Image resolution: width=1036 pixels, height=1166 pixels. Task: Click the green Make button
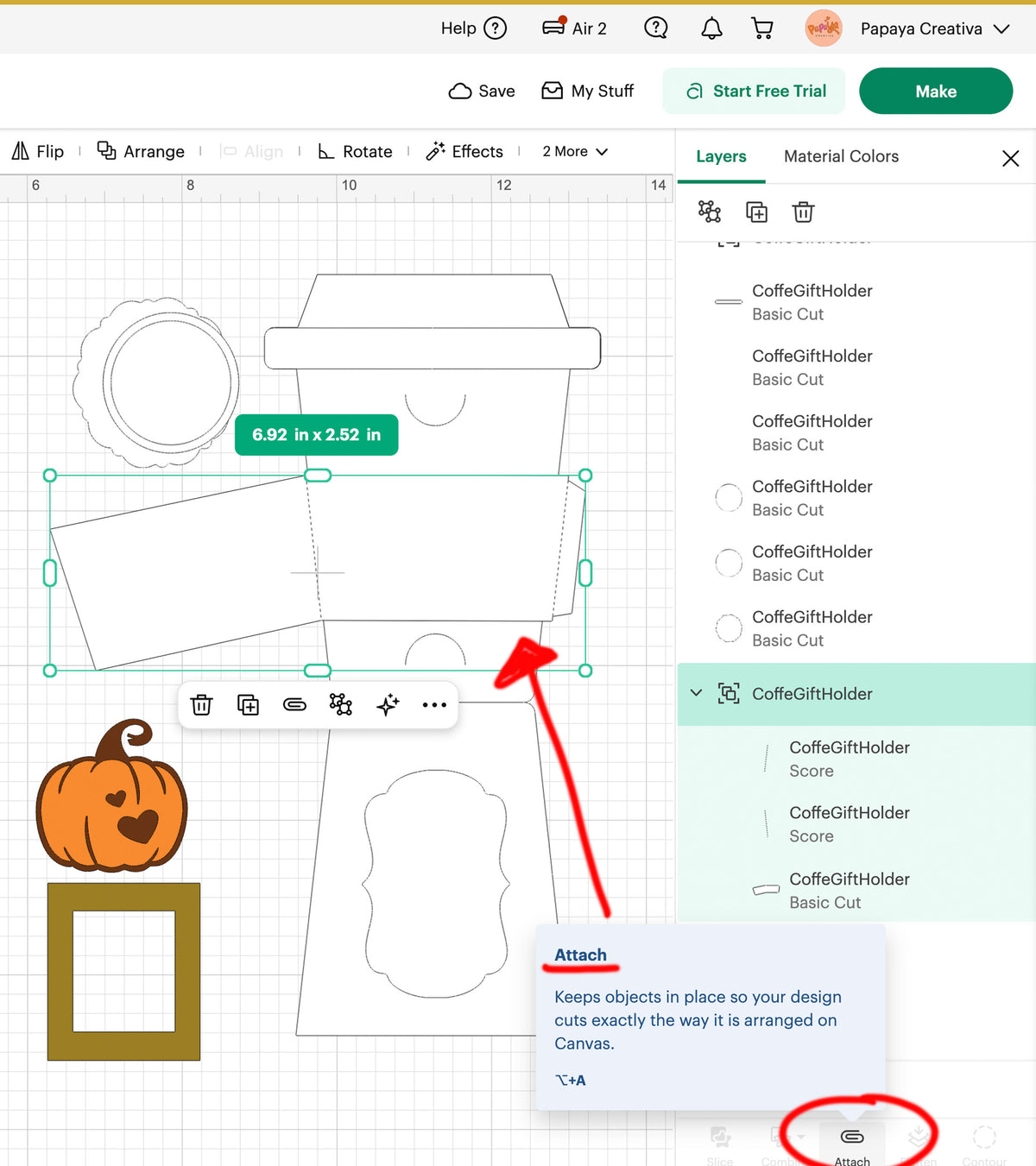coord(936,91)
